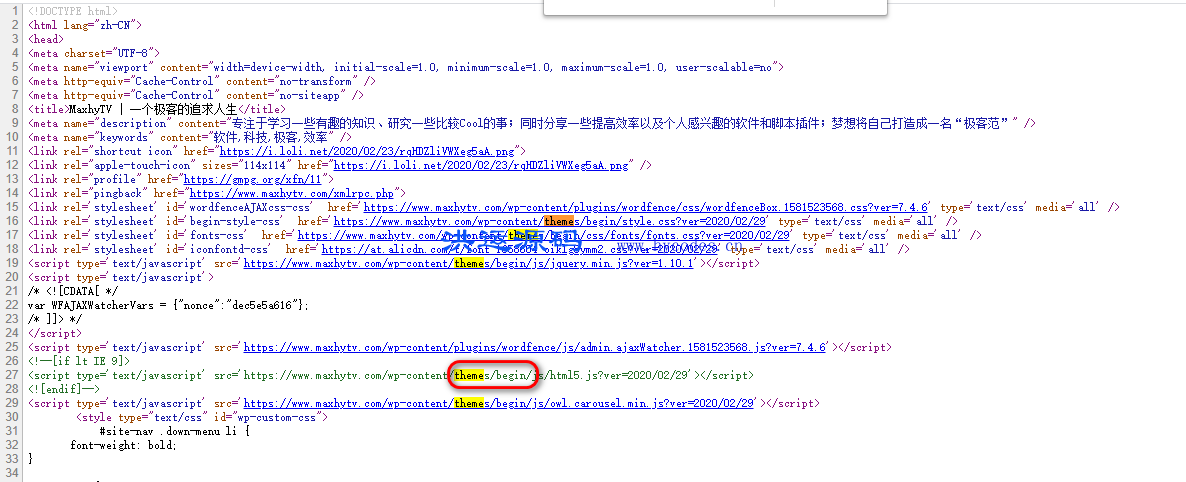1186x482 pixels.
Task: Open the owl.carousel.min.js script link
Action: pos(499,403)
